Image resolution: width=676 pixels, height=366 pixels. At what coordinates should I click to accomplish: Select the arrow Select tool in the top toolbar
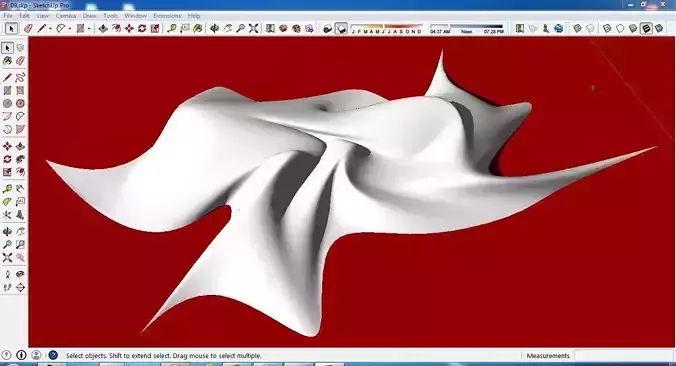point(11,28)
